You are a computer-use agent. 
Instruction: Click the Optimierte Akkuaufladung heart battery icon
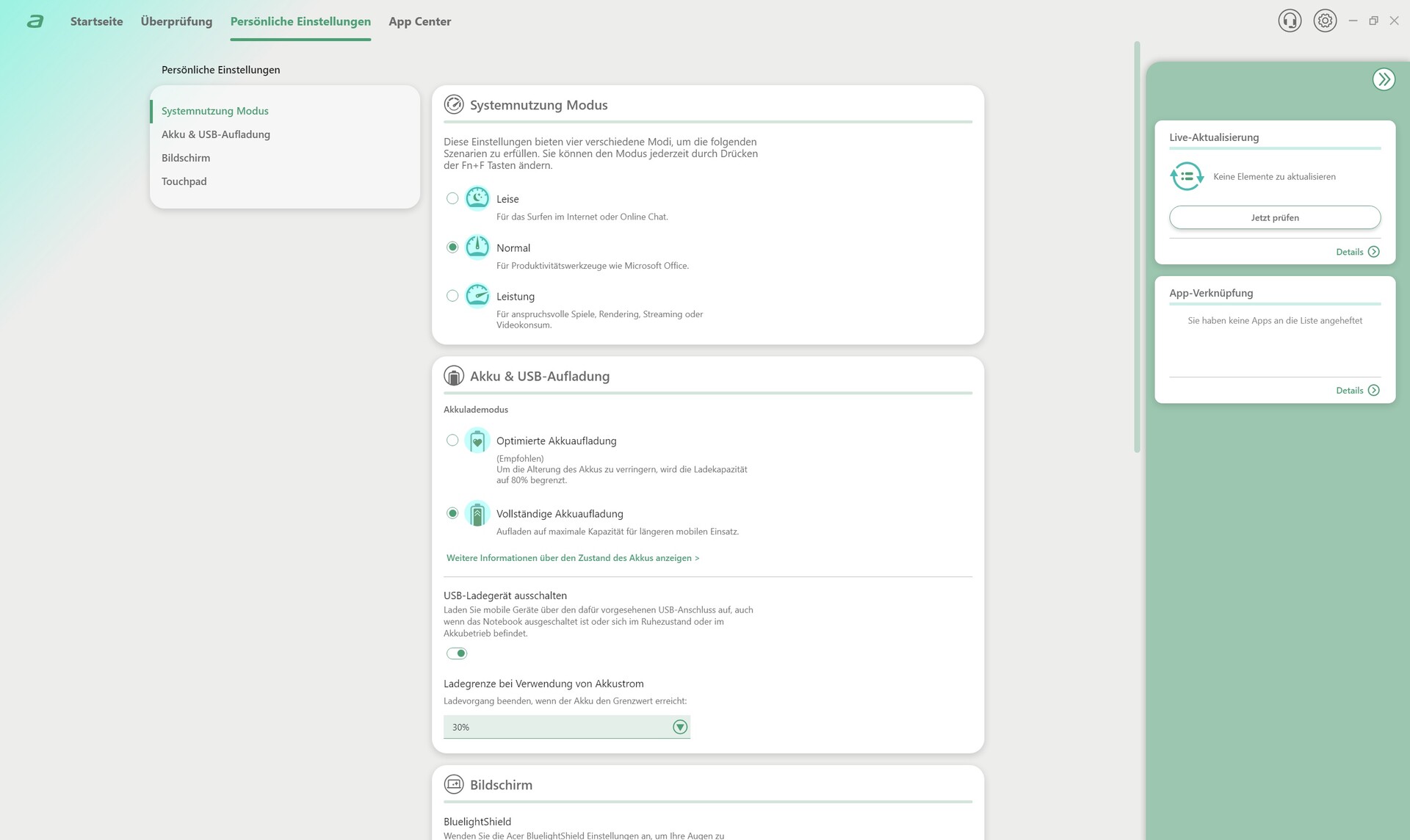[477, 441]
